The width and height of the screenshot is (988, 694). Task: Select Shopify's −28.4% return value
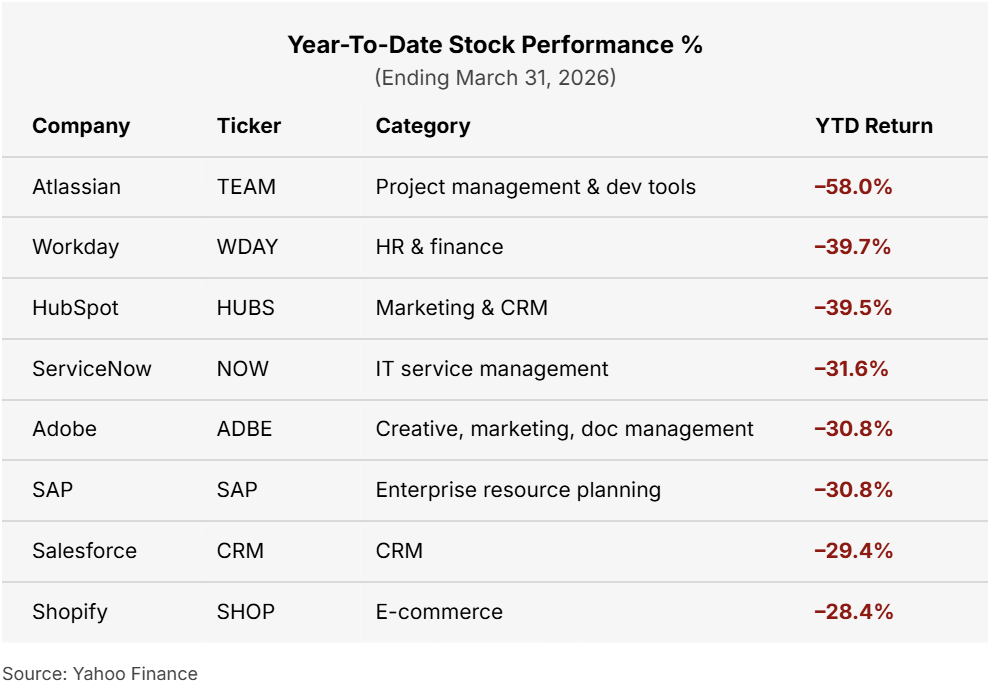[852, 612]
